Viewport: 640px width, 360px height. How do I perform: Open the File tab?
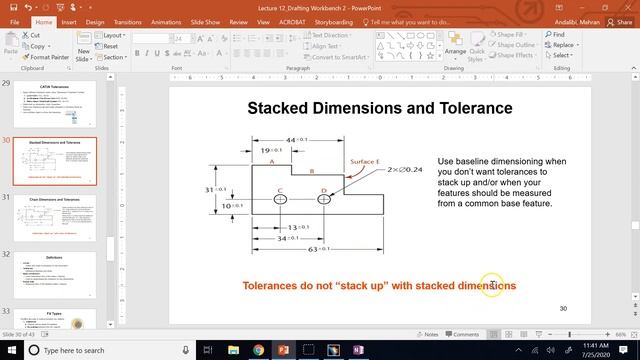15,22
